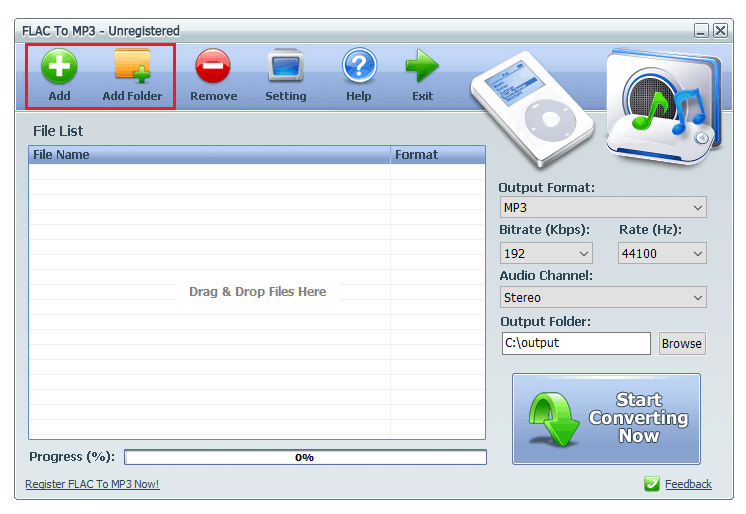The width and height of the screenshot is (746, 514).
Task: Click the music notes speaker logo
Action: 665,107
